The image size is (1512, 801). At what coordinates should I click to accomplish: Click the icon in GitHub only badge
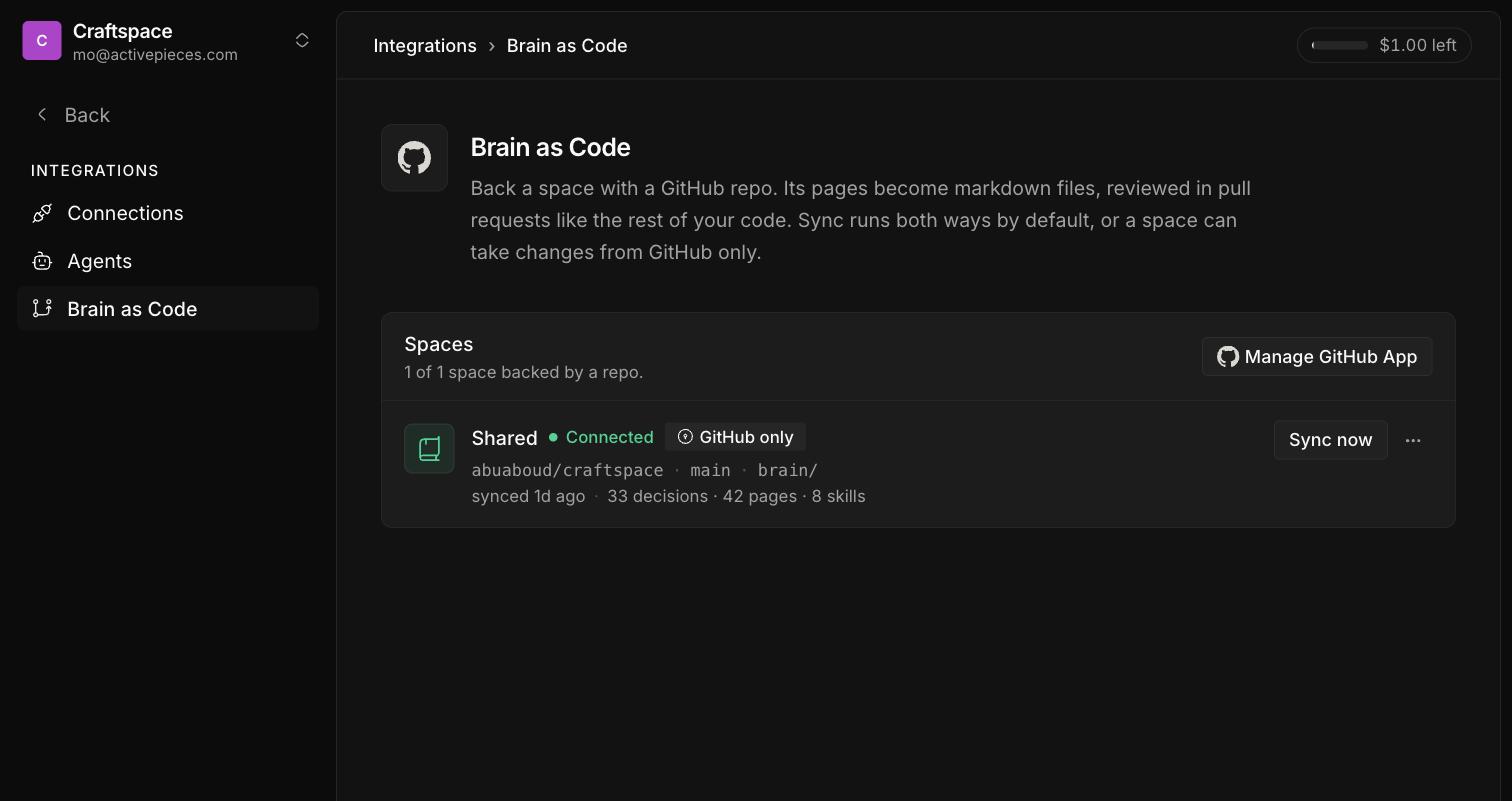685,437
